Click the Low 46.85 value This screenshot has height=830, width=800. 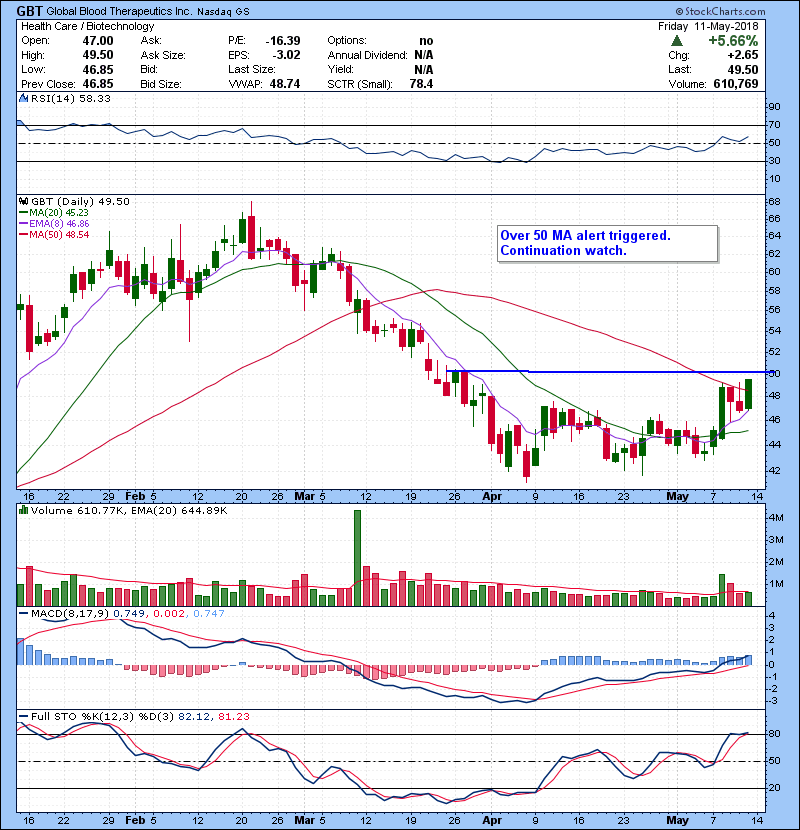(98, 70)
